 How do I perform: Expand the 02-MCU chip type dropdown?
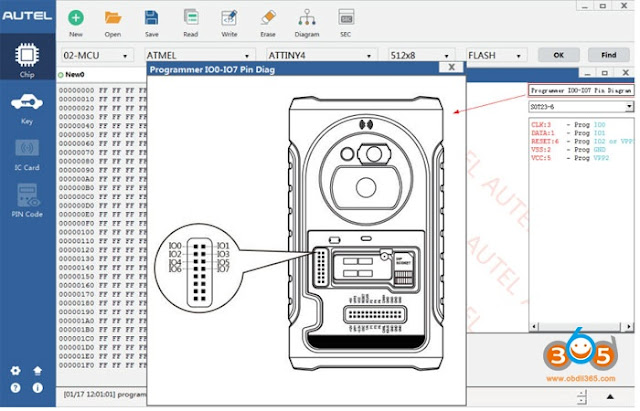tap(99, 55)
